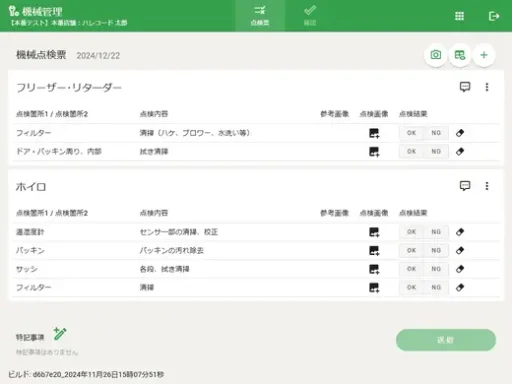Mark フリーザー フィルター row as NG
The image size is (512, 384).
(x=436, y=133)
